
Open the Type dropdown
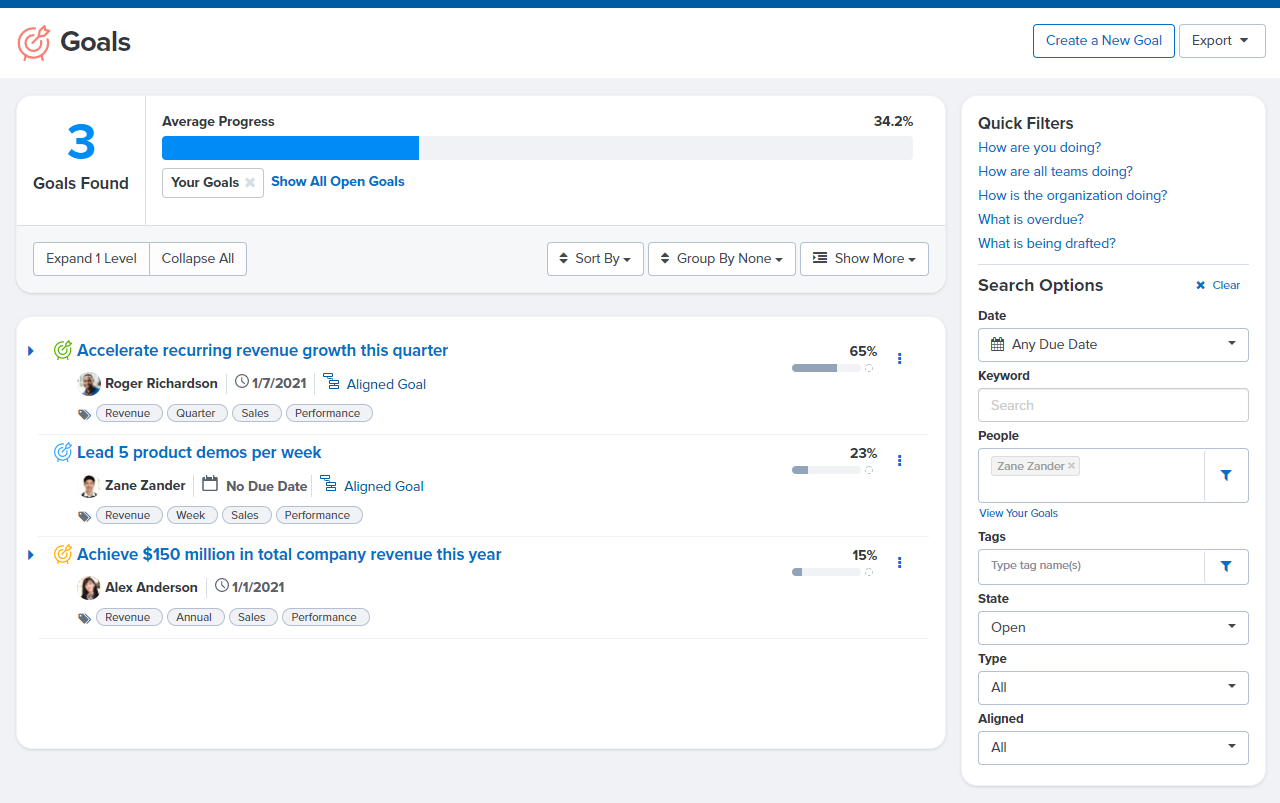pyautogui.click(x=1113, y=688)
